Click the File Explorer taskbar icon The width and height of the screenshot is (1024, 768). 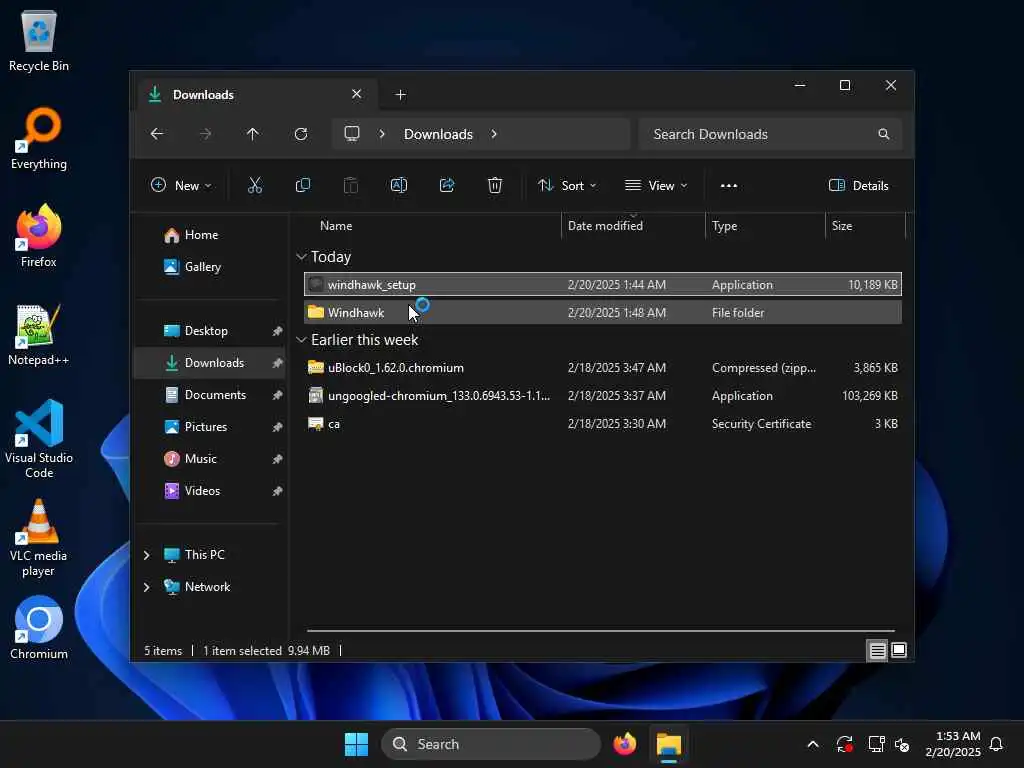[x=669, y=744]
